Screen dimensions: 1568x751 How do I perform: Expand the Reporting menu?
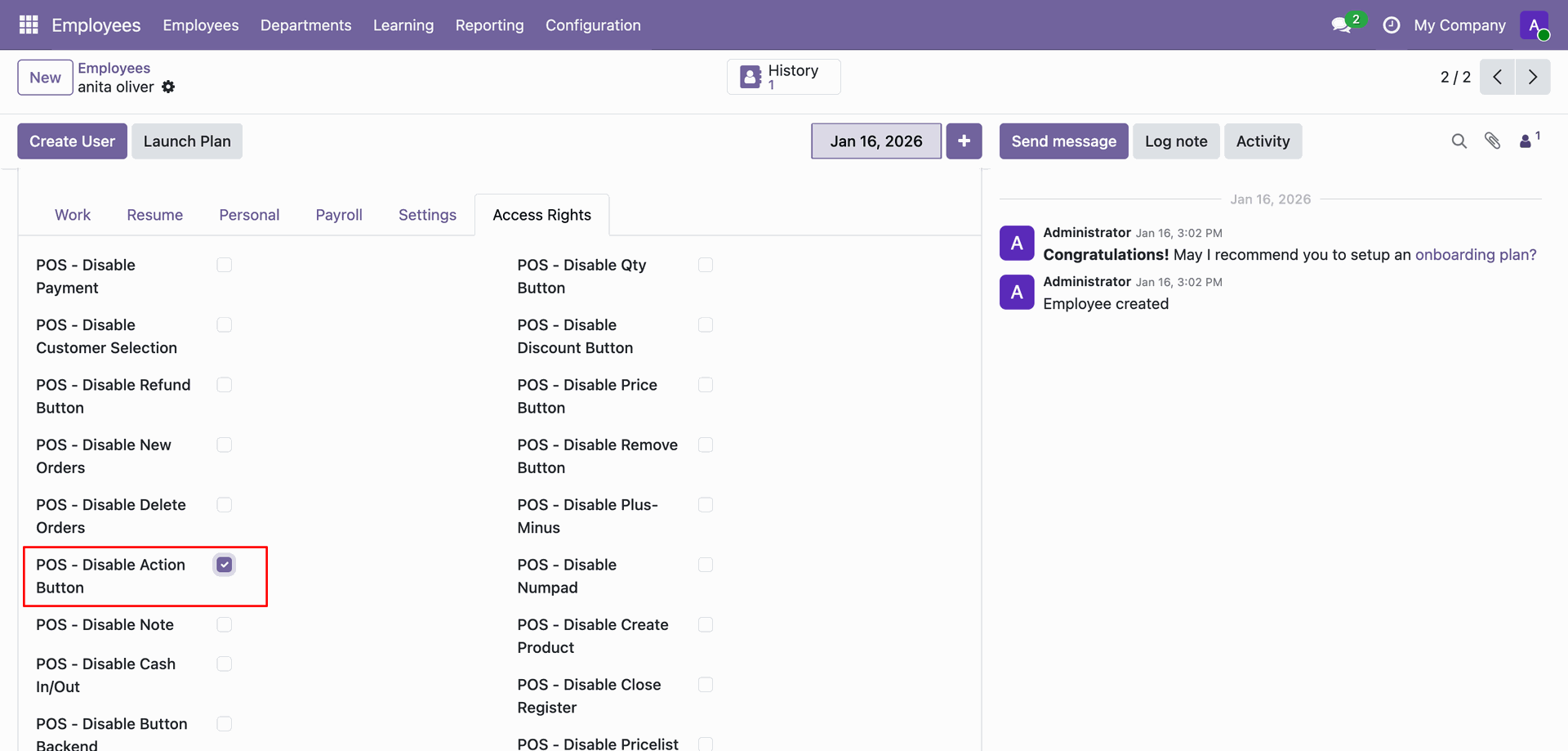pos(489,25)
